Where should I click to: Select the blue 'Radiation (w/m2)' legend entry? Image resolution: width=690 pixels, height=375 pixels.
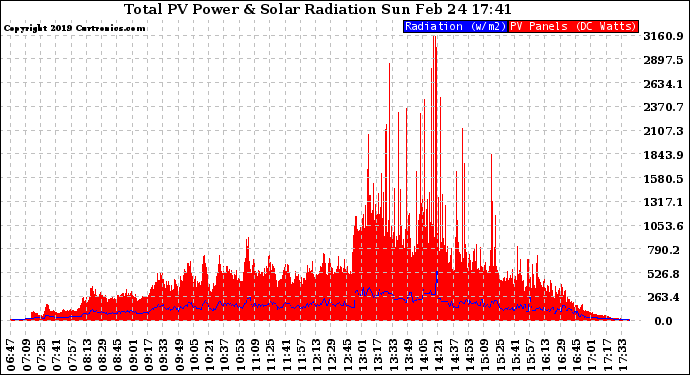[455, 26]
